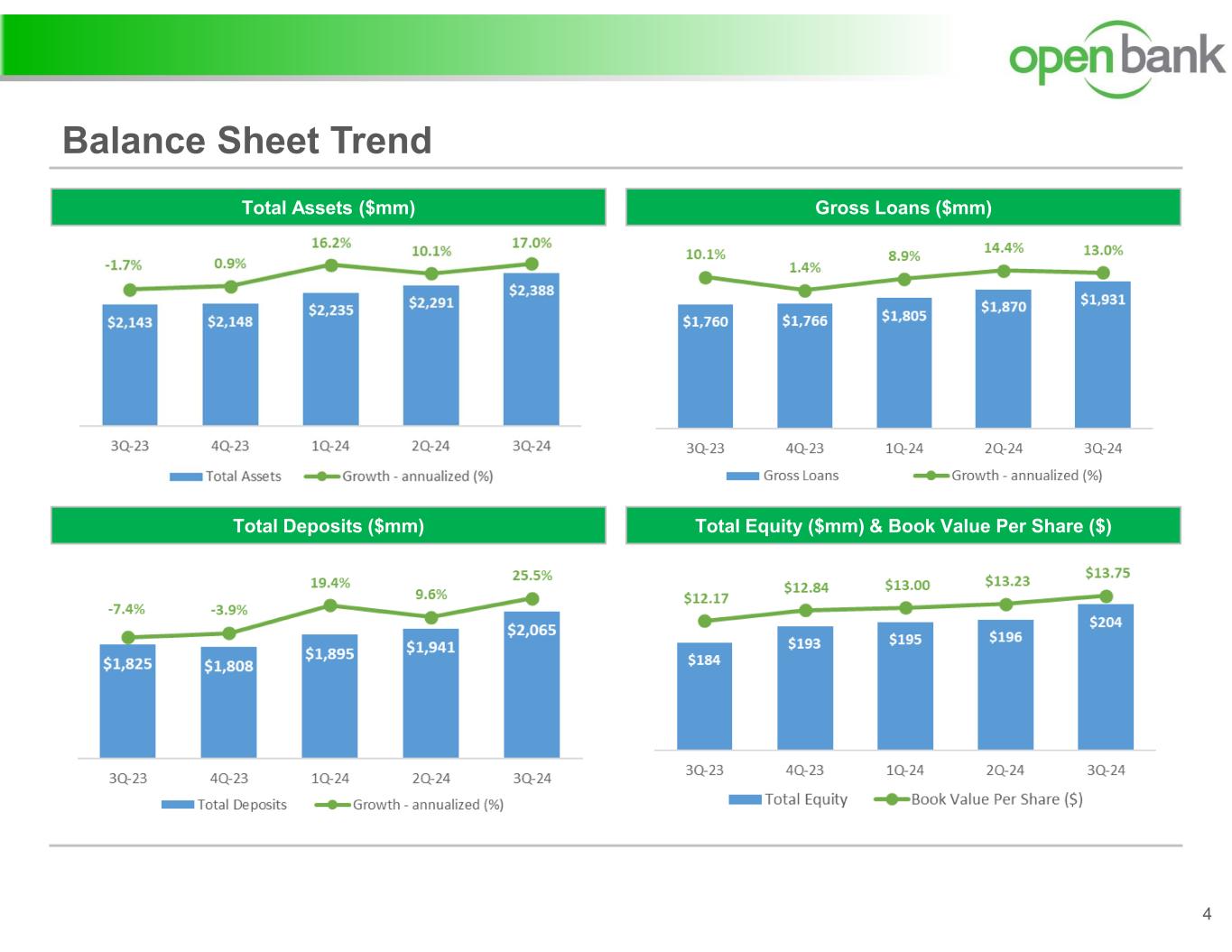This screenshot has width=1232, height=952.
Task: Click the Balance Sheet Trend title
Action: point(247,141)
